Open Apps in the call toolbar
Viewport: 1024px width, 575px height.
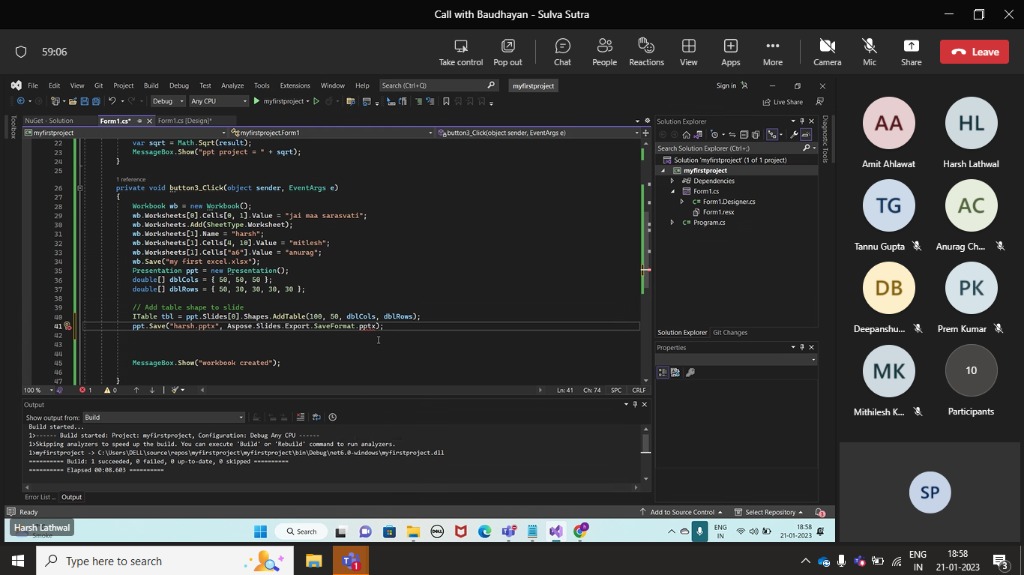pos(730,47)
